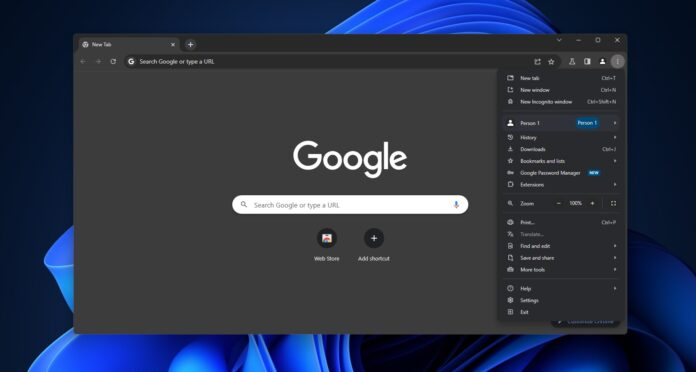Click the 100% zoom value
696x372 pixels.
576,203
